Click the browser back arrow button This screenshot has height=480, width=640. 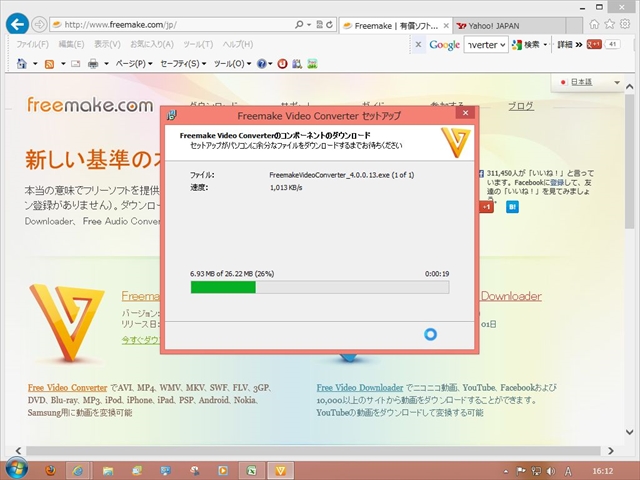pyautogui.click(x=16, y=24)
